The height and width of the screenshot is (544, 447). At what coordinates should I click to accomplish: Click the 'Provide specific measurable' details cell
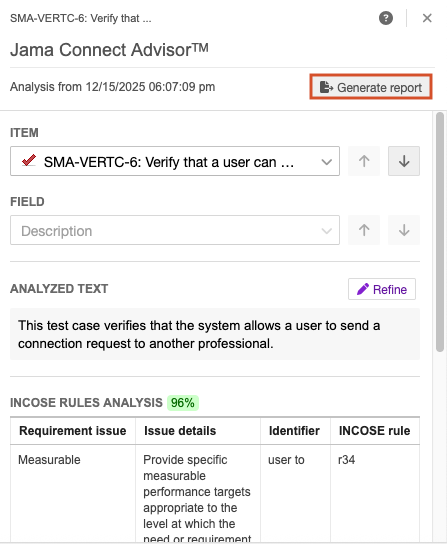(x=198, y=494)
